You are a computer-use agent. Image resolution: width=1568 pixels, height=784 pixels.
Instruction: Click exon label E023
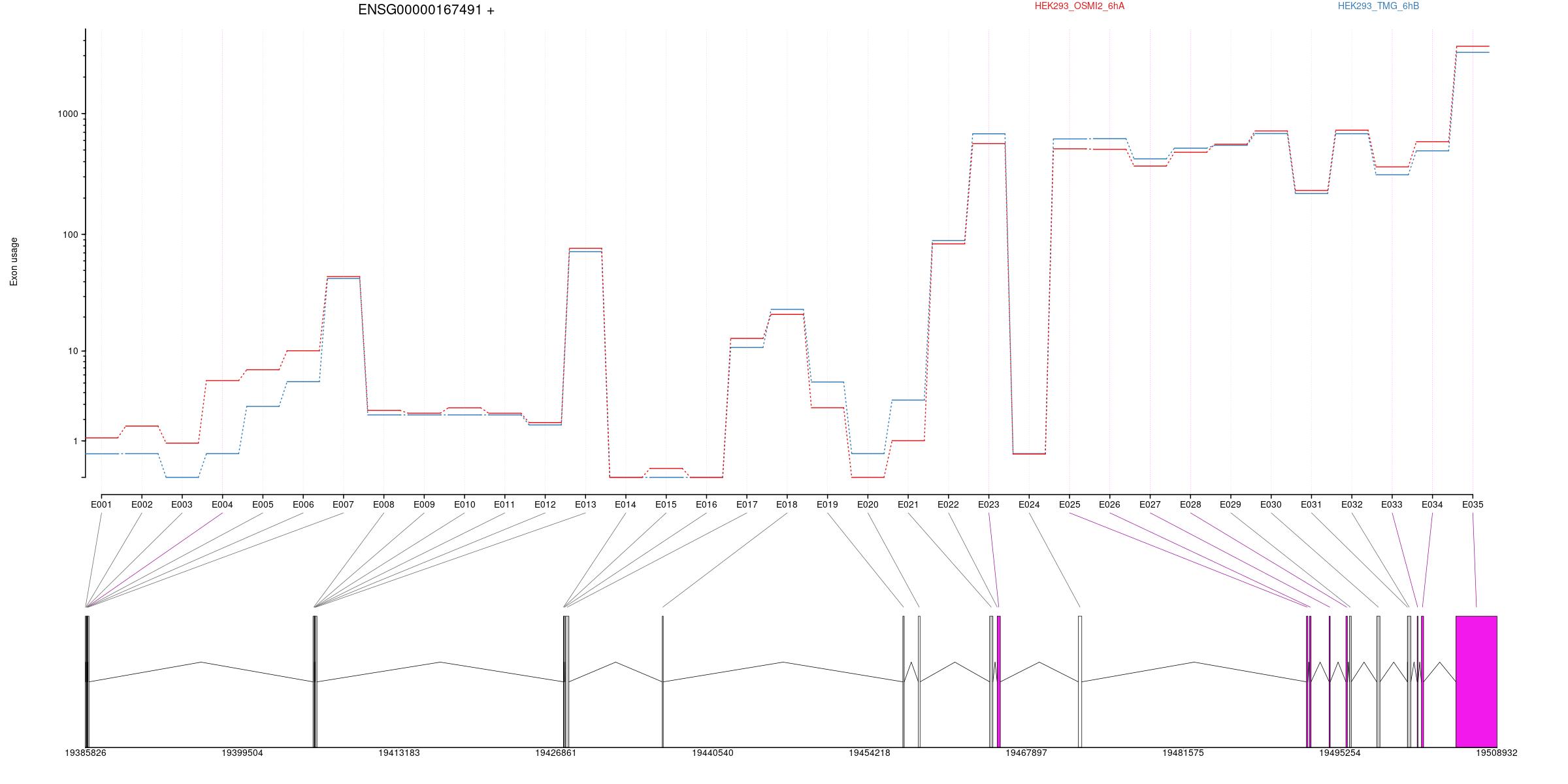click(988, 504)
